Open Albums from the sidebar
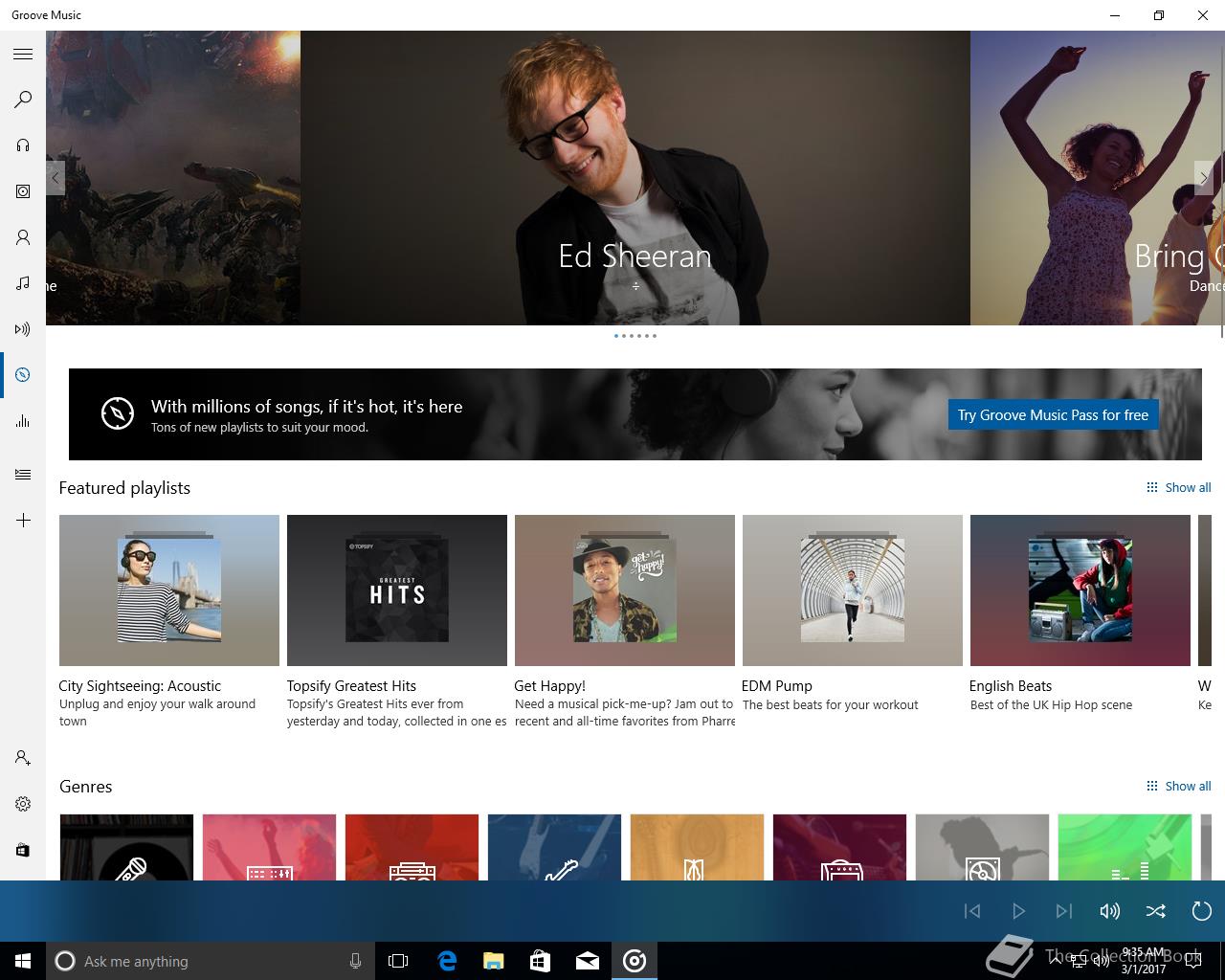Image resolution: width=1225 pixels, height=980 pixels. (23, 191)
